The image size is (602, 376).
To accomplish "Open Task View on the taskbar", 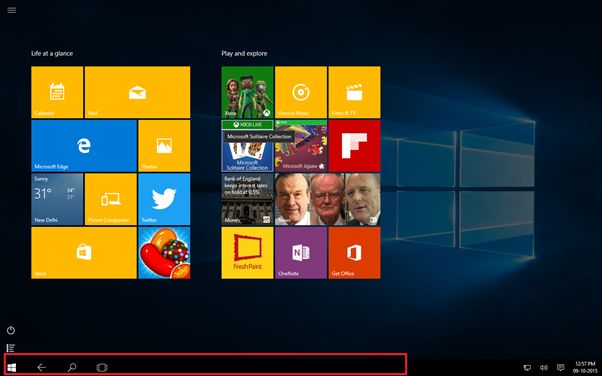I will pos(102,368).
